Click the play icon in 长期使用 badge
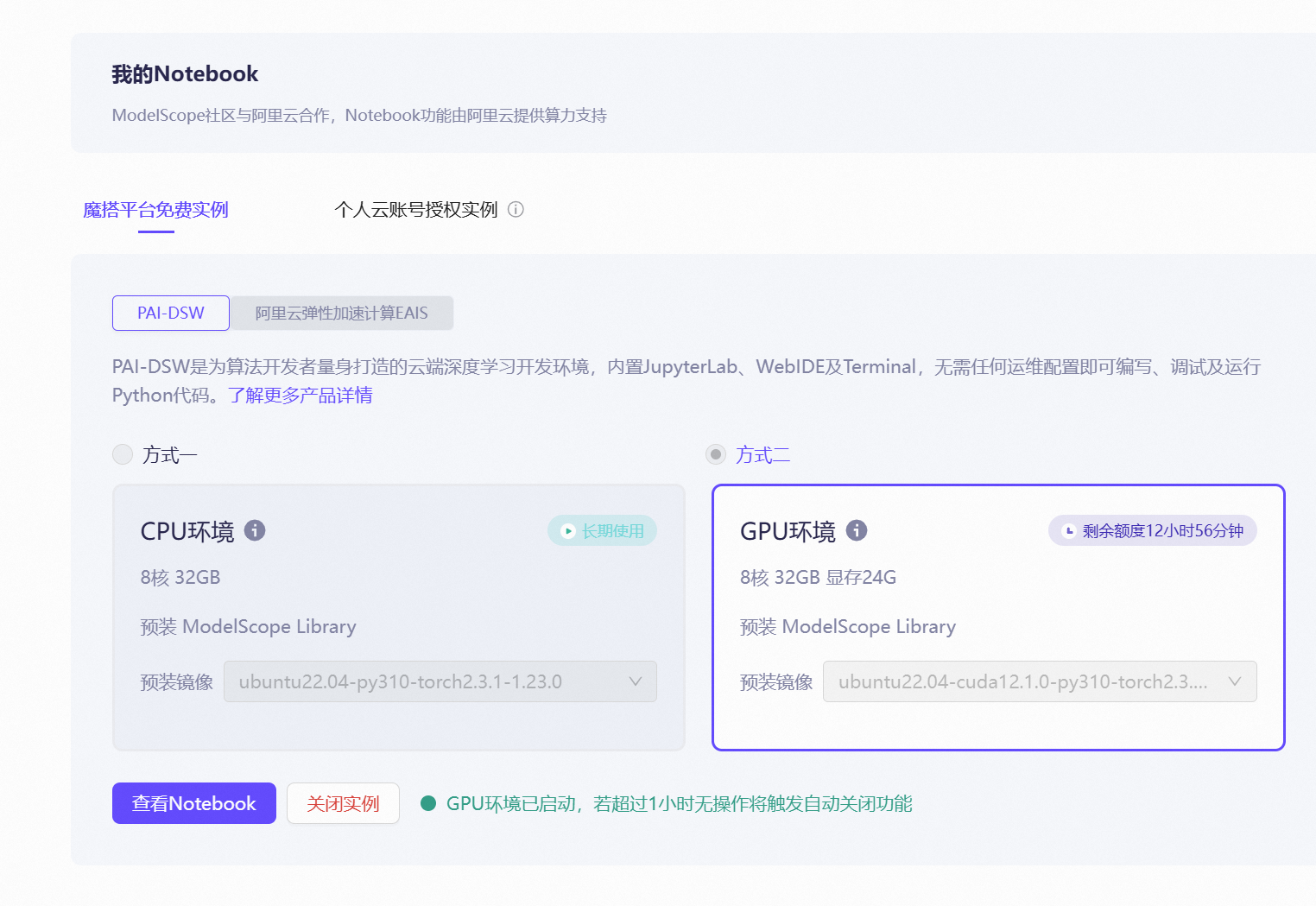The image size is (1316, 906). click(567, 530)
